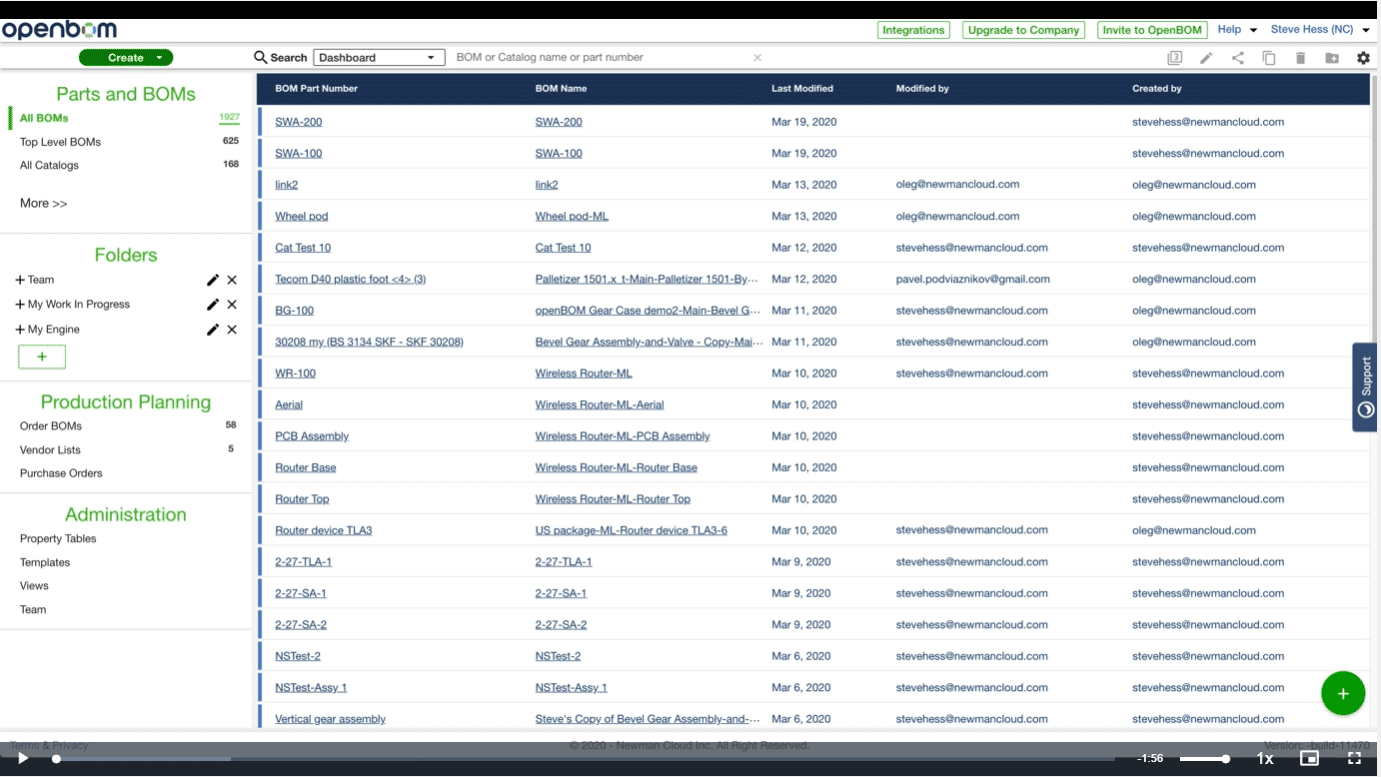Open Vendor Lists in sidebar
Viewport: 1381px width, 777px height.
(50, 450)
